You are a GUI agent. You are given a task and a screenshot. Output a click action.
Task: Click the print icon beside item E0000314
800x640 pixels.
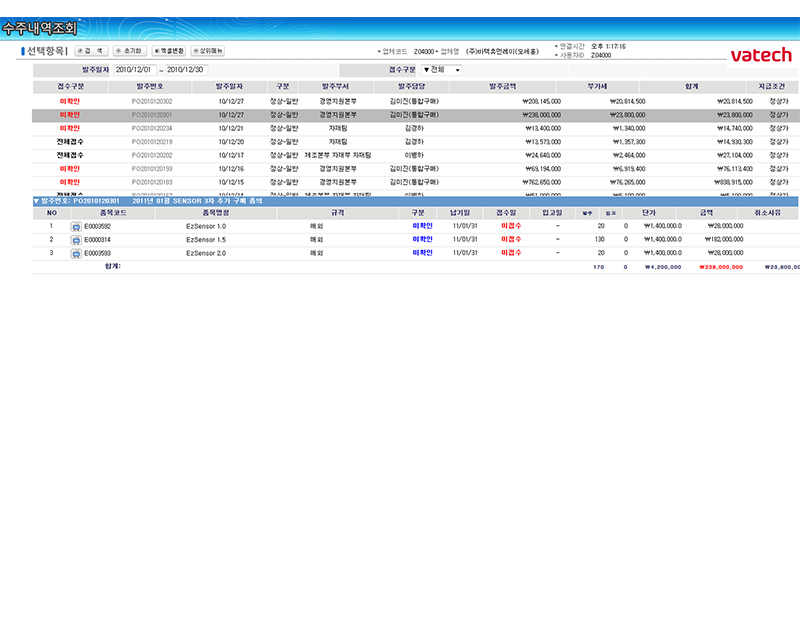tap(76, 240)
